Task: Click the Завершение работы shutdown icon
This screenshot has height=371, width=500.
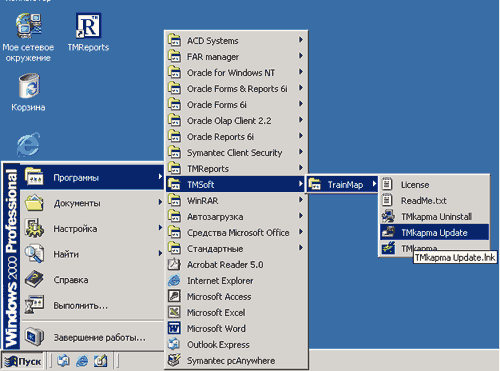Action: click(34, 337)
